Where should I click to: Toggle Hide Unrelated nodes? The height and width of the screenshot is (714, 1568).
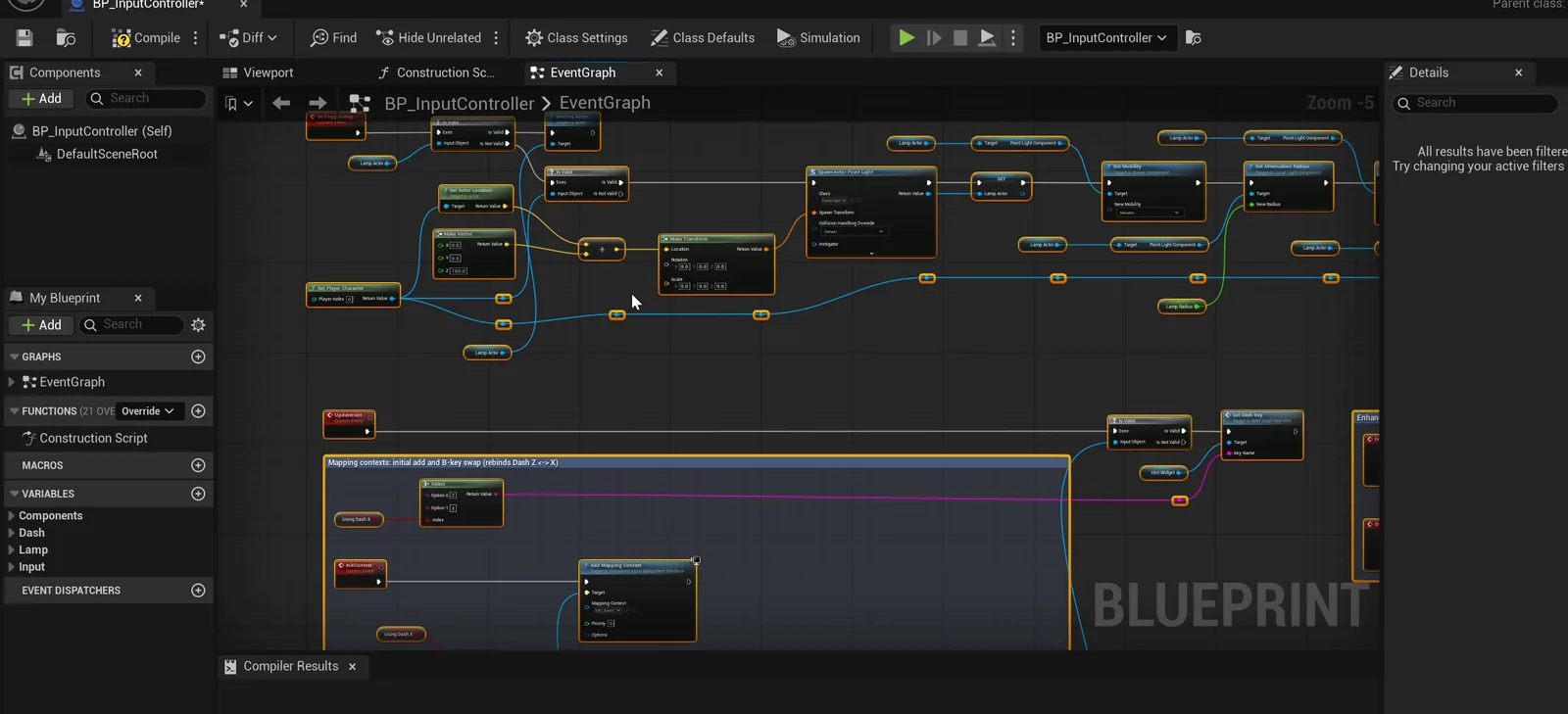click(428, 38)
